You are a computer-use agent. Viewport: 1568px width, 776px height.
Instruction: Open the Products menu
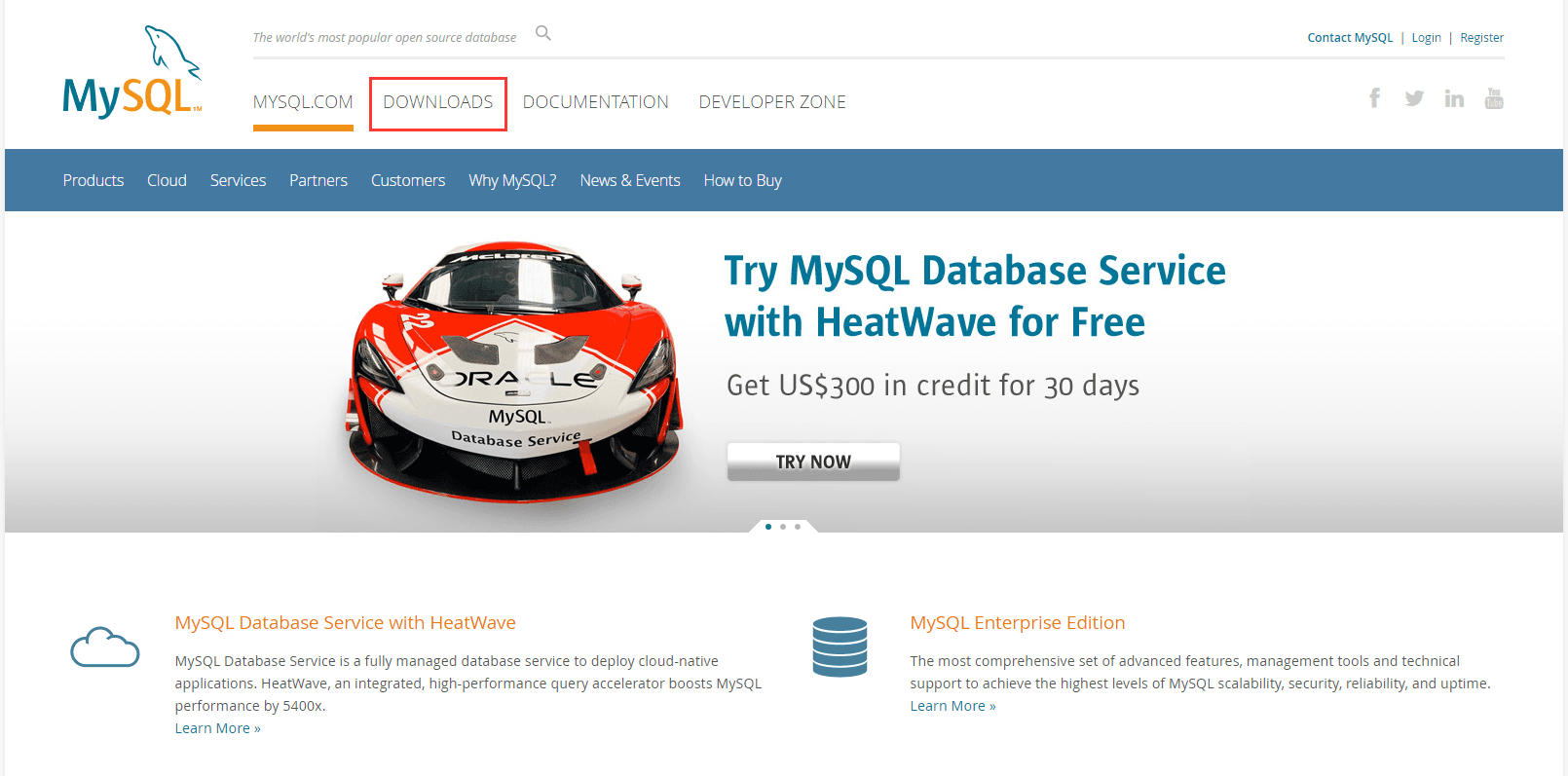[93, 180]
